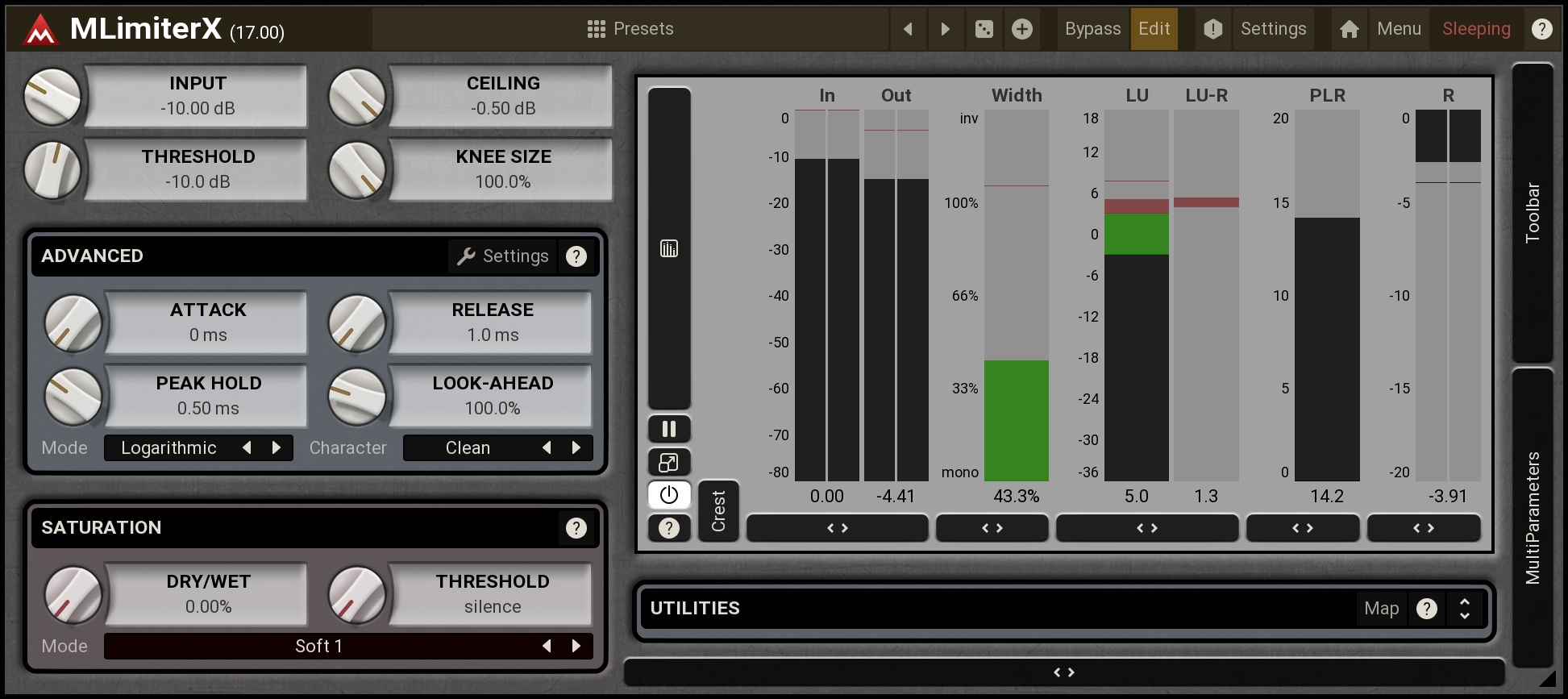The width and height of the screenshot is (1568, 699).
Task: Click the add preset plus icon
Action: tap(1021, 30)
